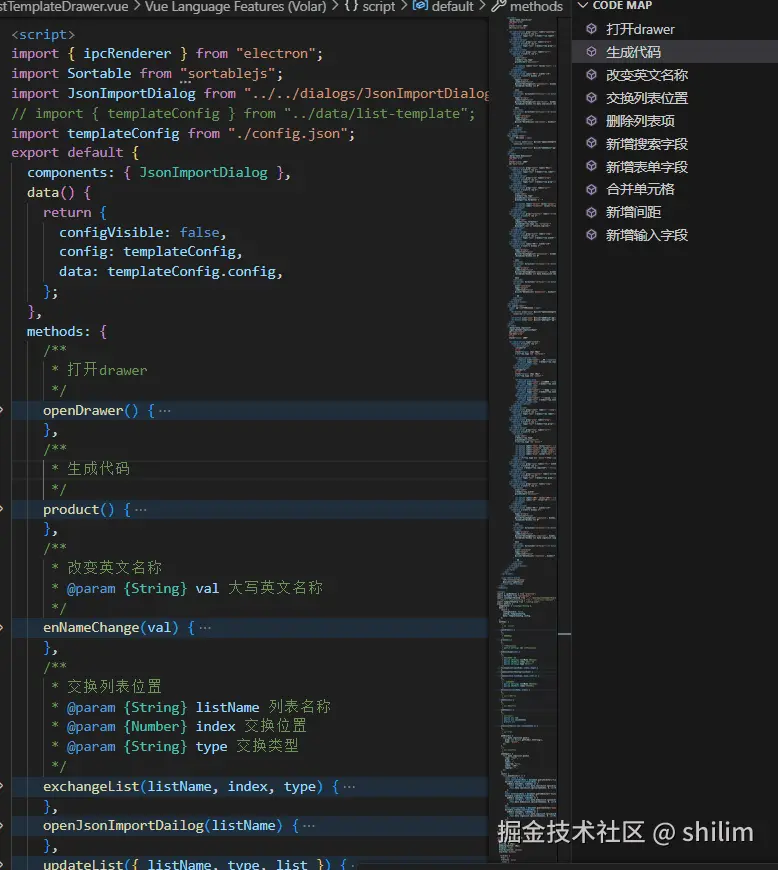This screenshot has width=778, height=870.
Task: Unfold ellipsis after openDrawer() brace
Action: (165, 411)
